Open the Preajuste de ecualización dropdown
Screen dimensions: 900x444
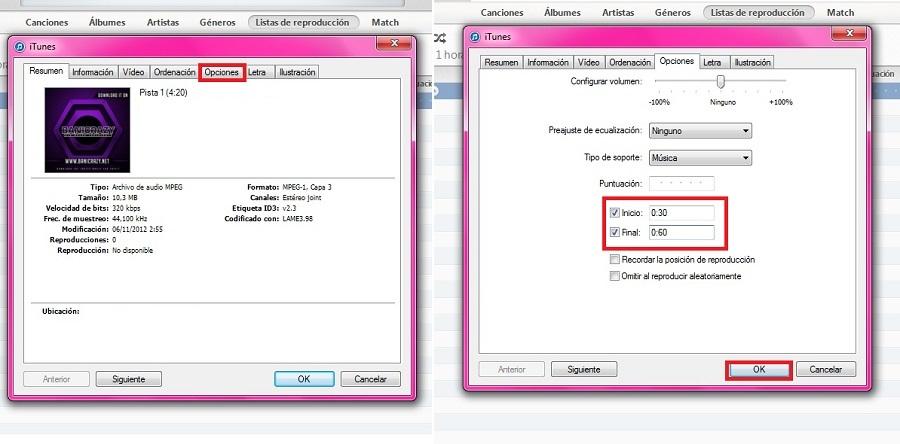click(x=699, y=131)
